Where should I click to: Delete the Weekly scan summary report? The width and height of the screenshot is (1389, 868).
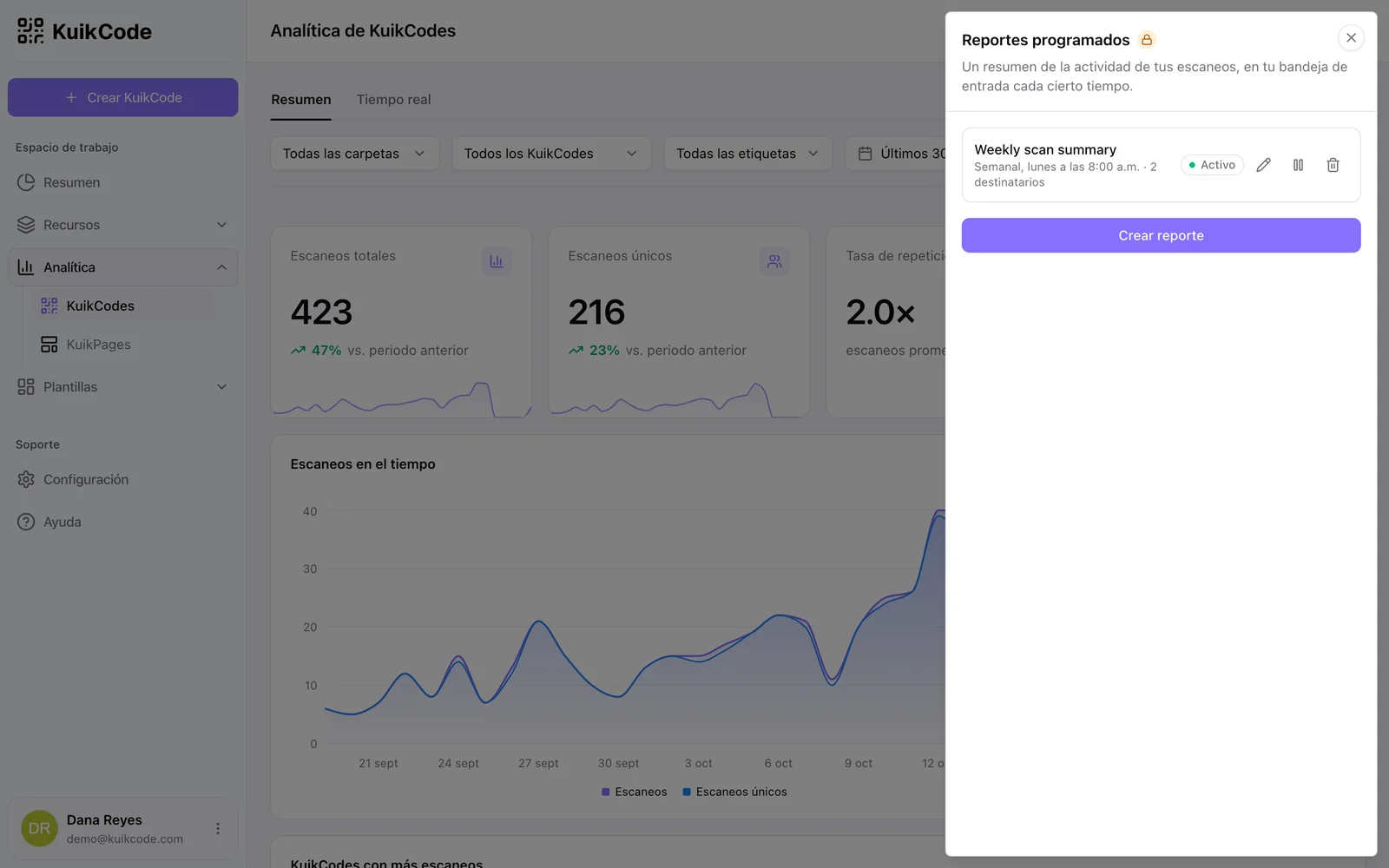(1333, 165)
